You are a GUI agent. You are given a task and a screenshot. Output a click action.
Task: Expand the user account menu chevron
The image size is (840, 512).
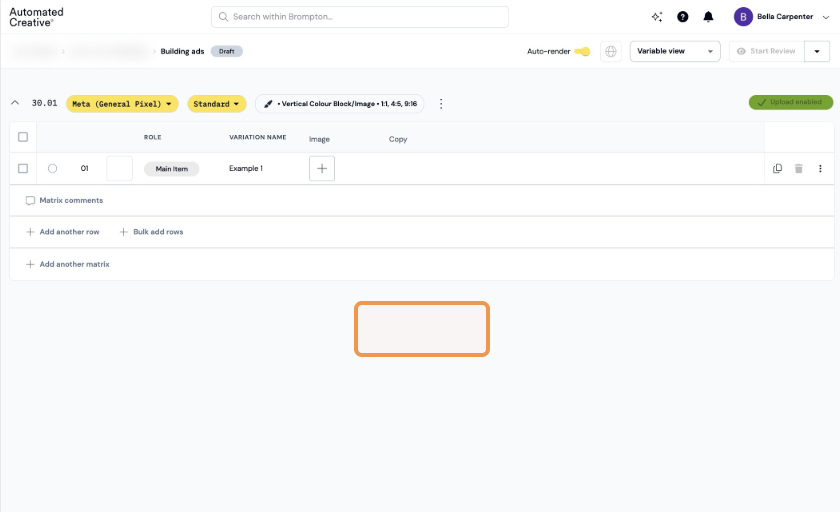click(826, 17)
